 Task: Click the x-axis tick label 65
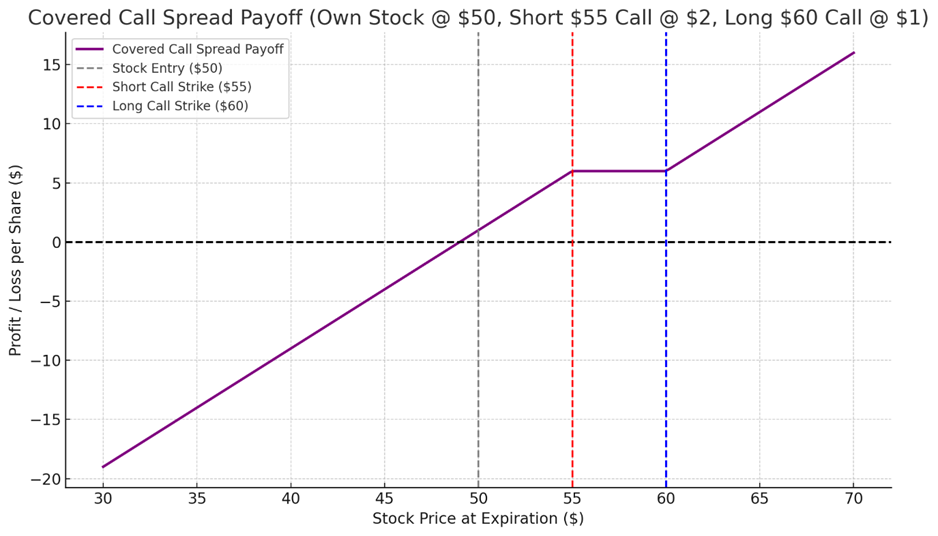760,498
